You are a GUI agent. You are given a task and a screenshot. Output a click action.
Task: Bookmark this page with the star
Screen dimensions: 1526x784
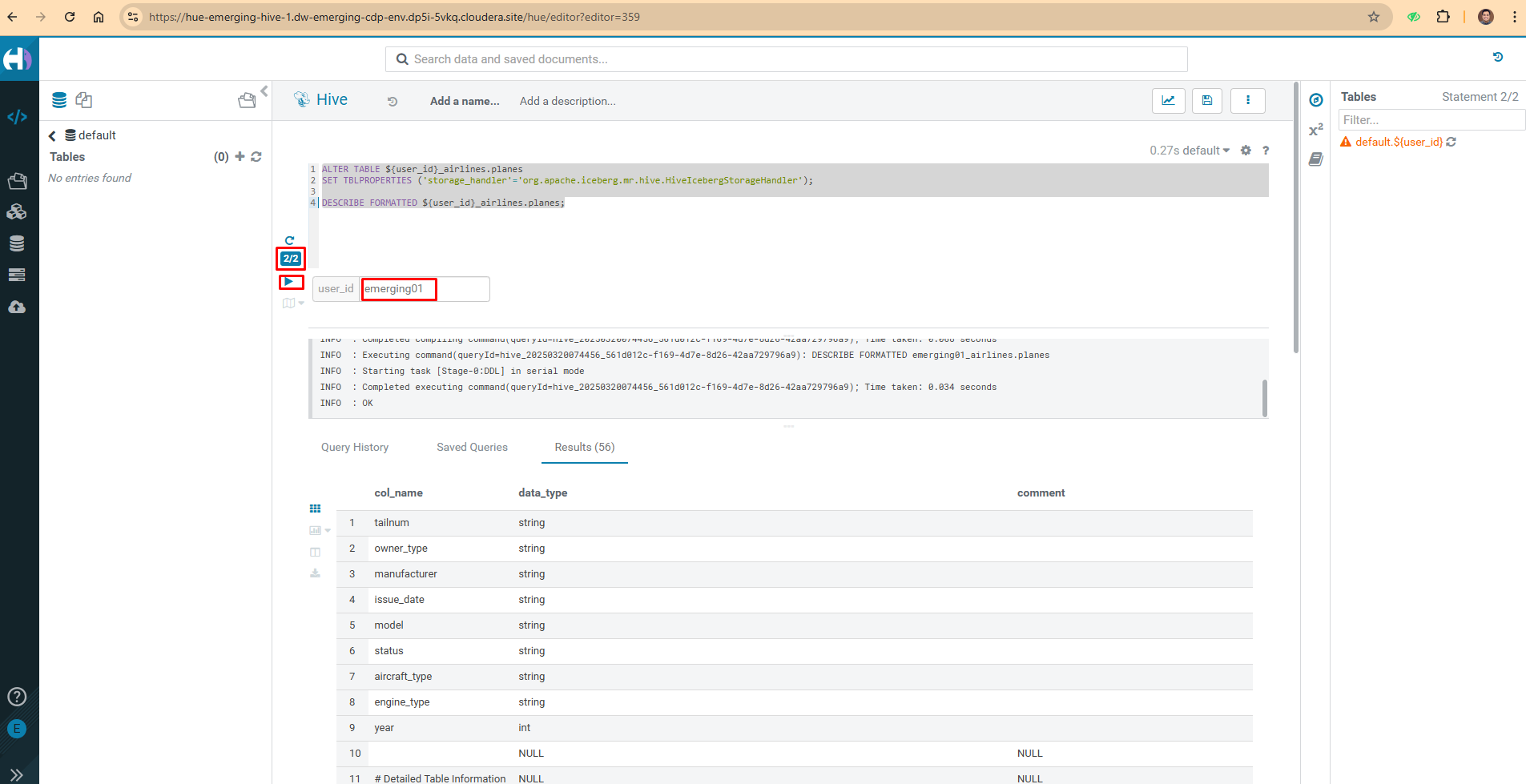pos(1374,17)
